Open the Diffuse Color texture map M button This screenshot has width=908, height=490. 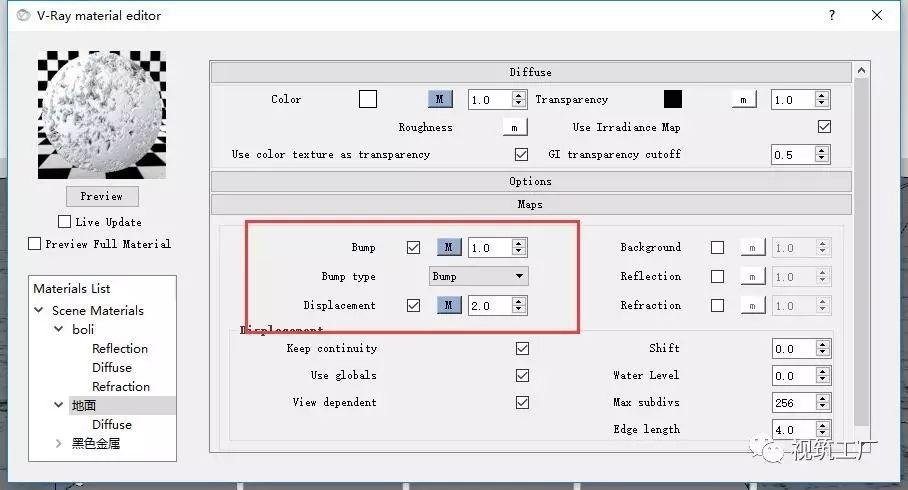[x=440, y=99]
